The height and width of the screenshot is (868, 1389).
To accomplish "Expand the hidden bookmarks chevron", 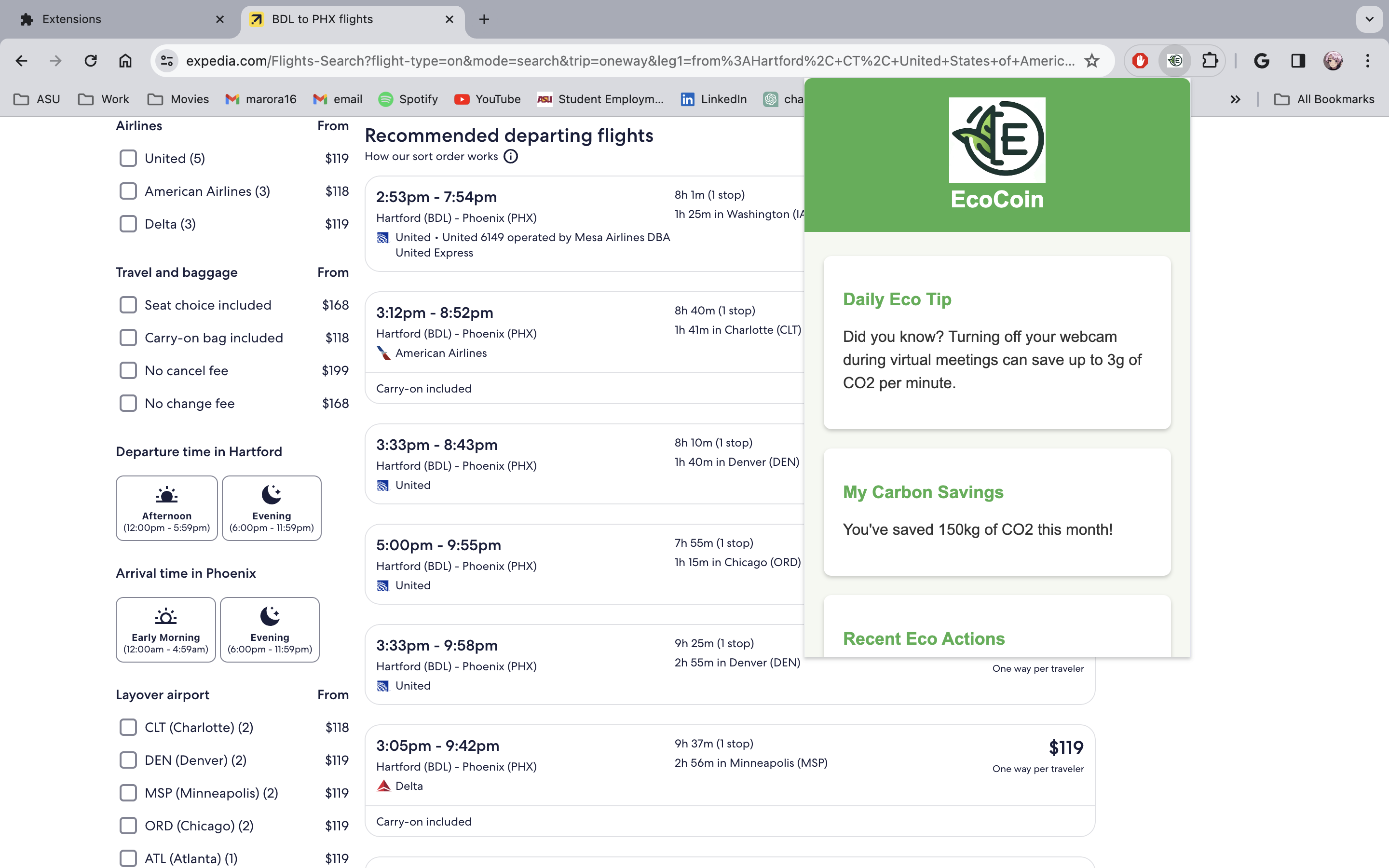I will click(x=1235, y=99).
